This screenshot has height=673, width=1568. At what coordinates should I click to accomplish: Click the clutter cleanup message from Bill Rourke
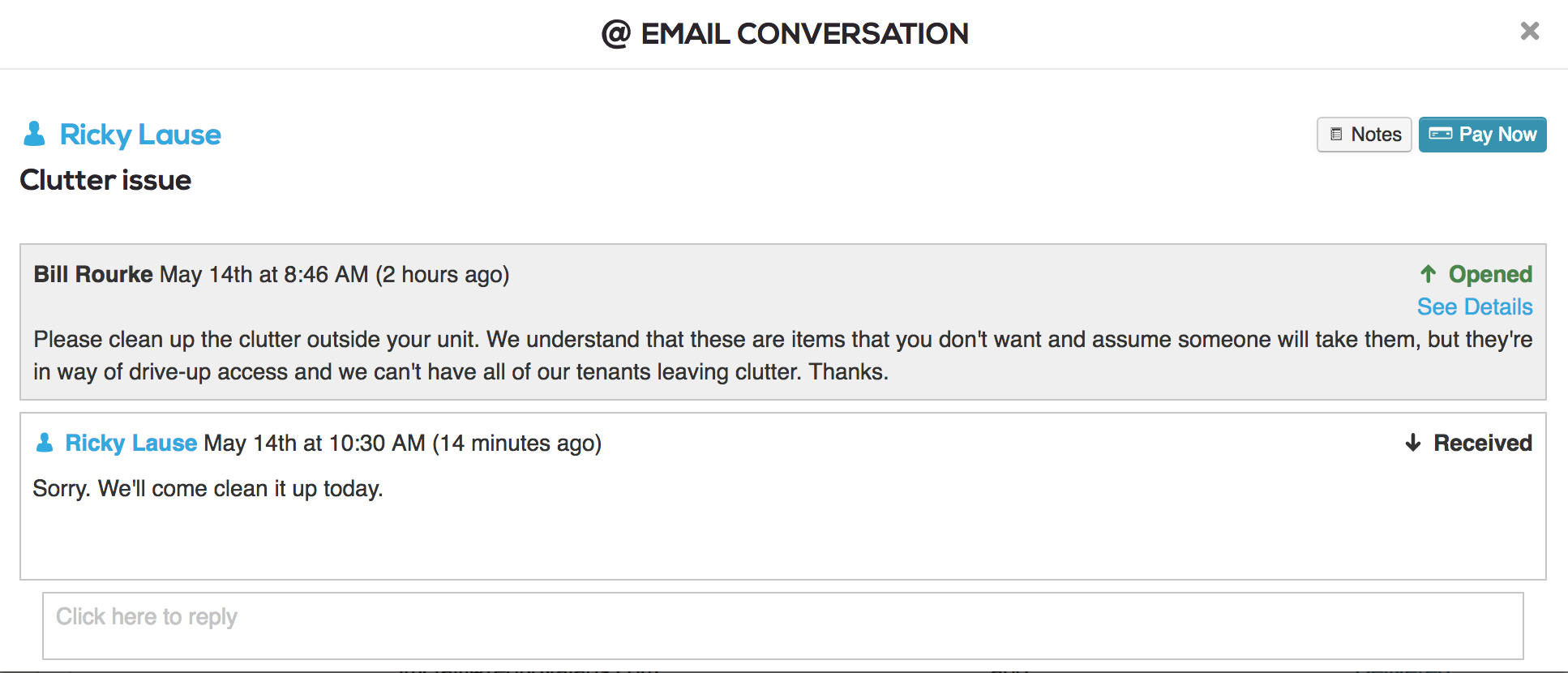pyautogui.click(x=783, y=355)
